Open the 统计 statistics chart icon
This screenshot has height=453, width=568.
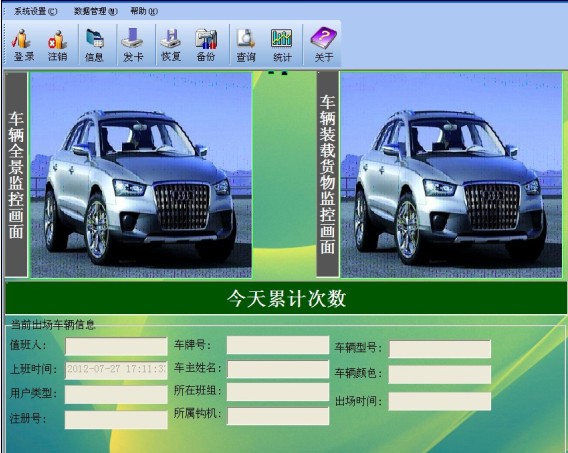pyautogui.click(x=282, y=45)
